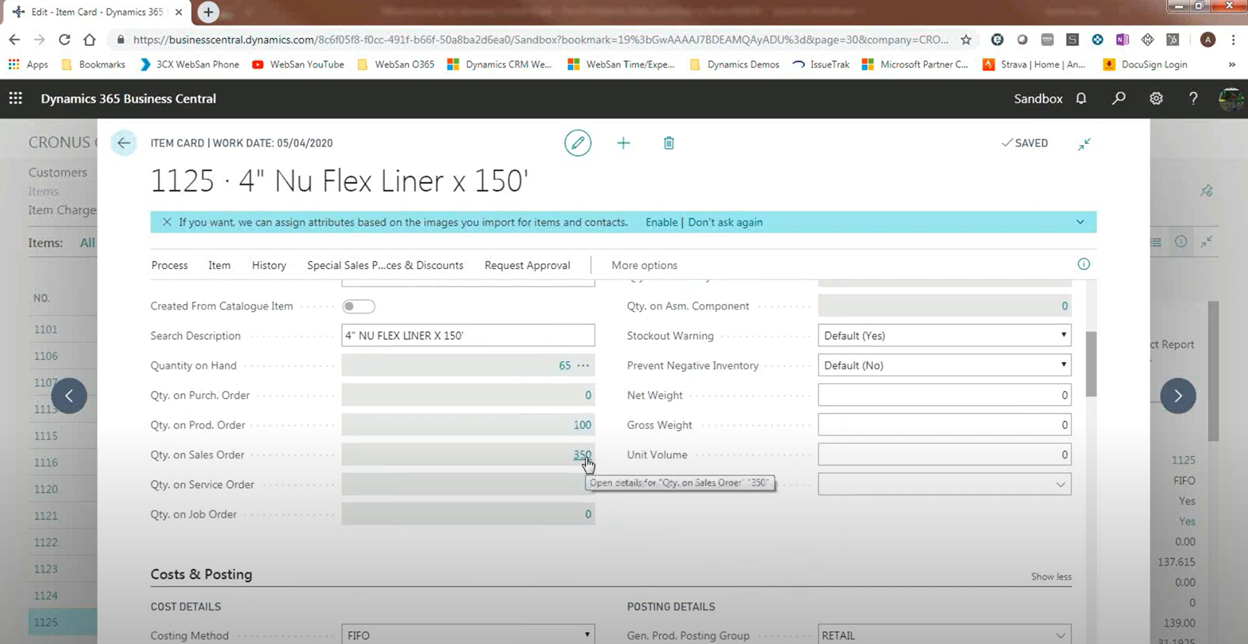Click Enable in the notification

pyautogui.click(x=661, y=222)
